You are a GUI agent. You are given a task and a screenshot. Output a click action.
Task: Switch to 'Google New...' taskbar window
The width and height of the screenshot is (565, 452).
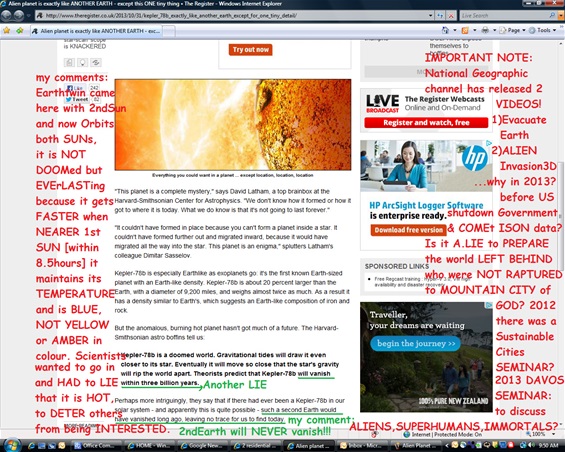(x=202, y=446)
